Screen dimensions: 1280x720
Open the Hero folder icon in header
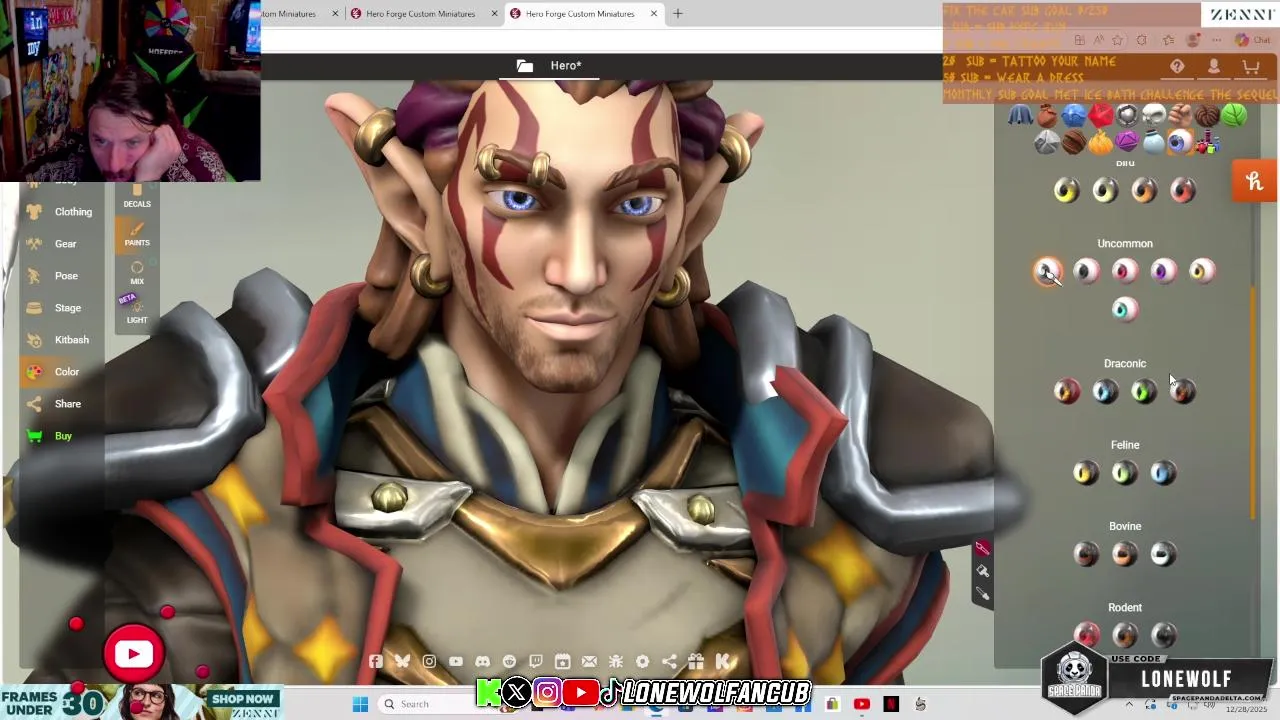(x=525, y=66)
